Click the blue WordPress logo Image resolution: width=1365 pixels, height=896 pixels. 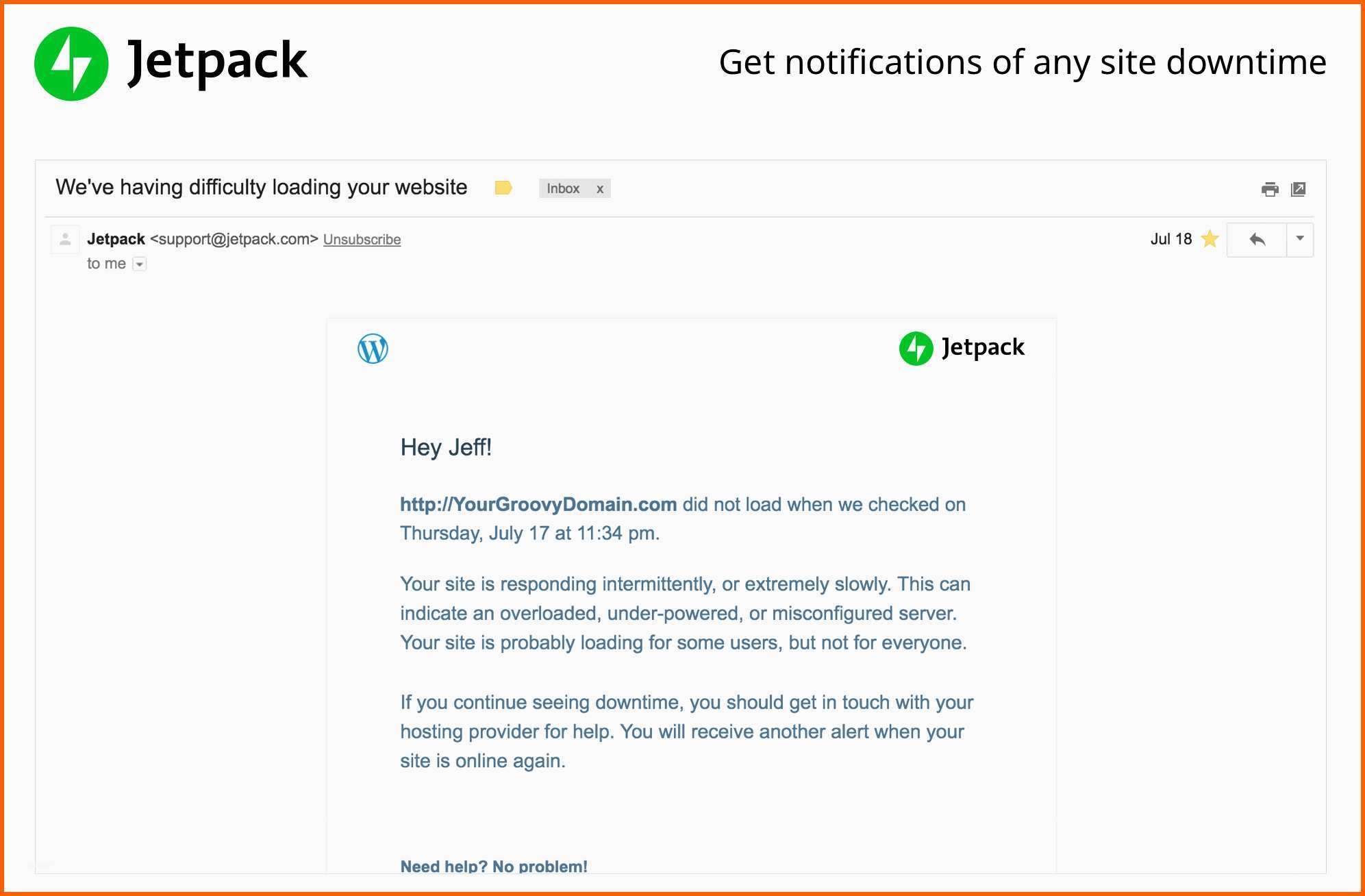tap(373, 349)
